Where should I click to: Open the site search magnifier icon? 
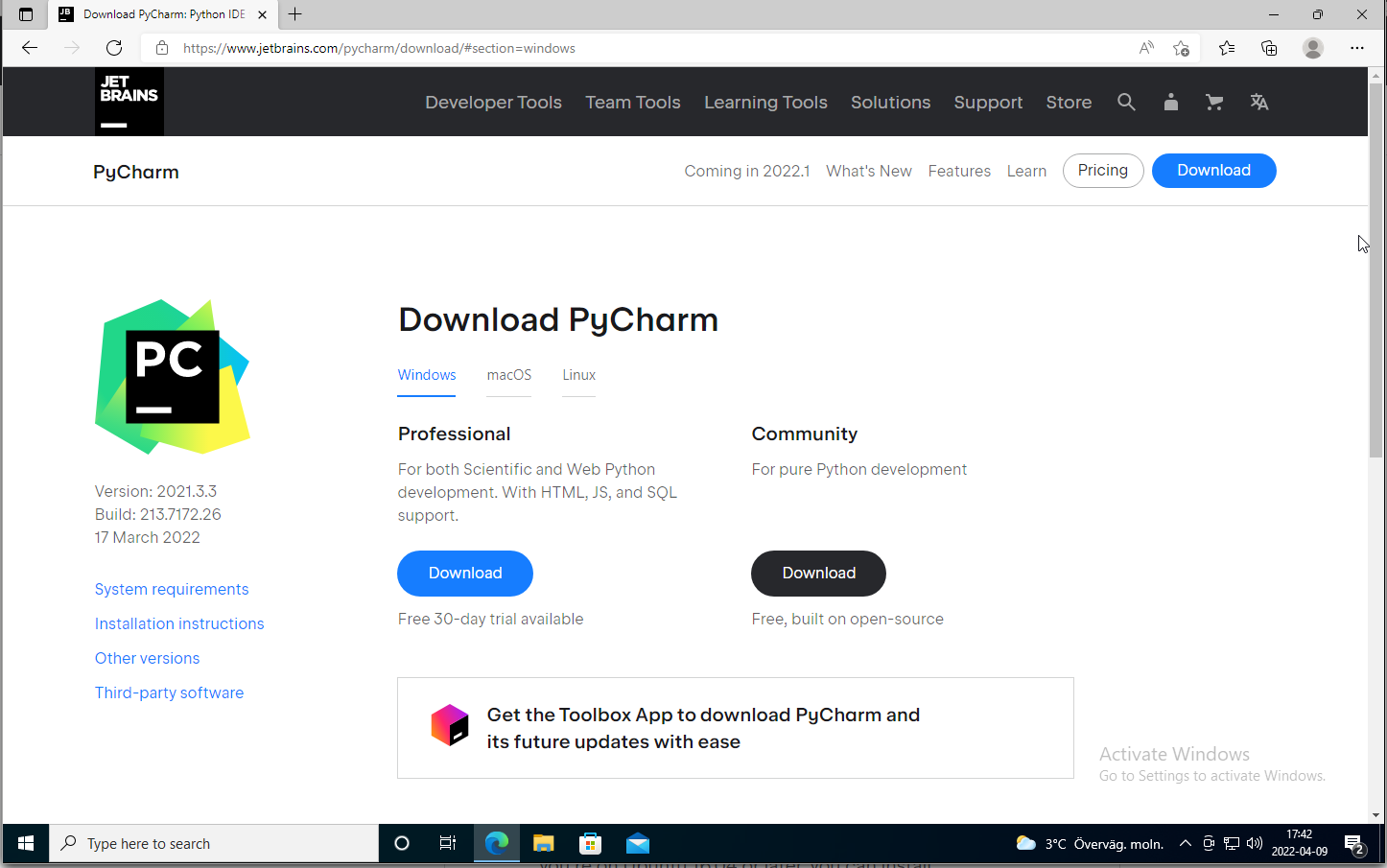pos(1126,102)
